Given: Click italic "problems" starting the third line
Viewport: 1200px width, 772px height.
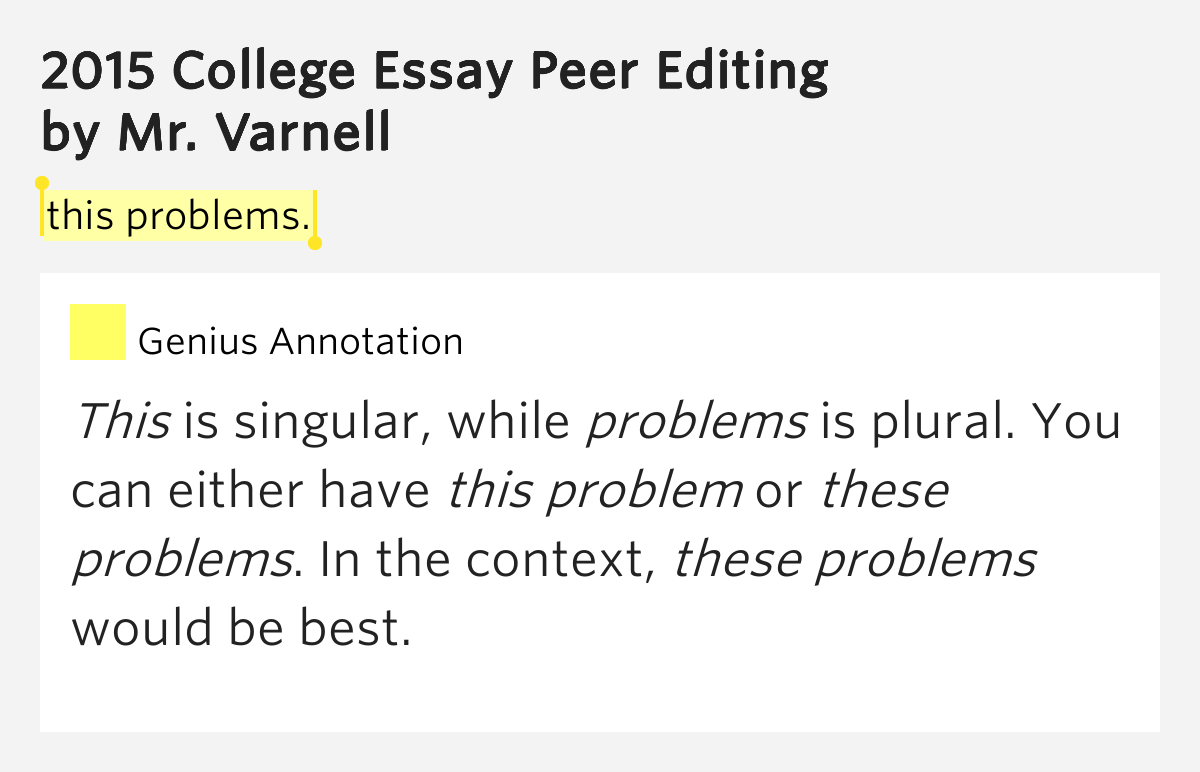Looking at the screenshot, I should click(x=181, y=560).
